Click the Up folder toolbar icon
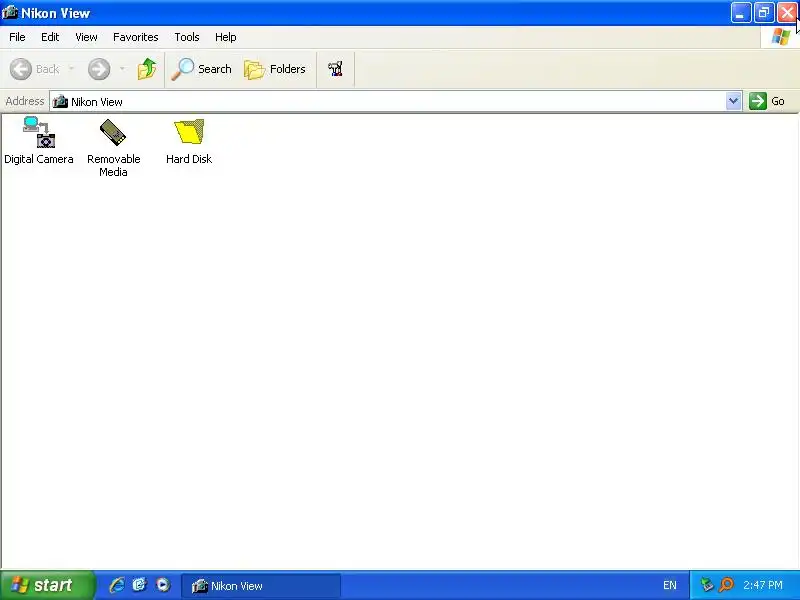800x600 pixels. point(147,69)
